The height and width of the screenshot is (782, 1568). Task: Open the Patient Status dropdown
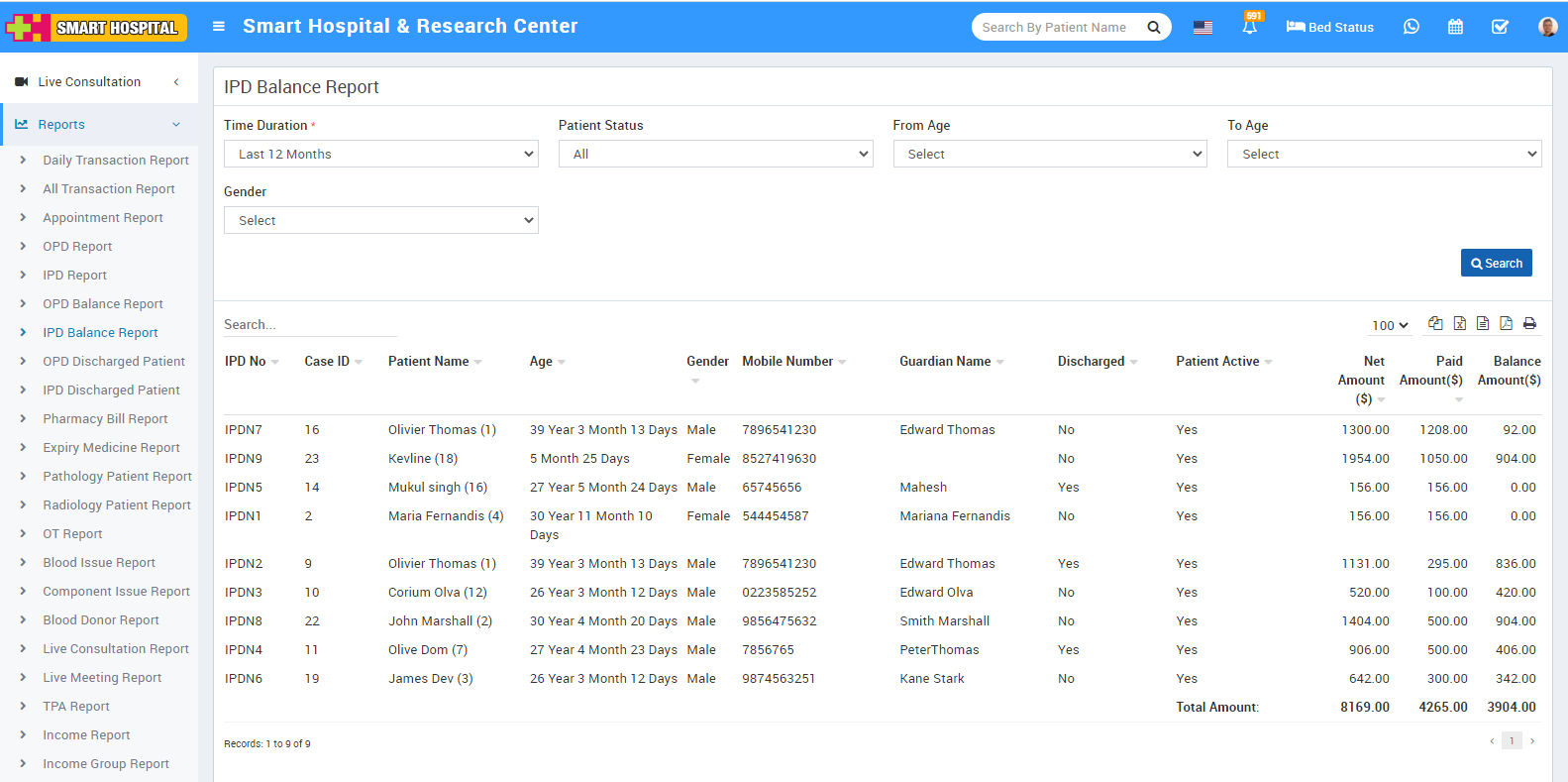tap(715, 154)
